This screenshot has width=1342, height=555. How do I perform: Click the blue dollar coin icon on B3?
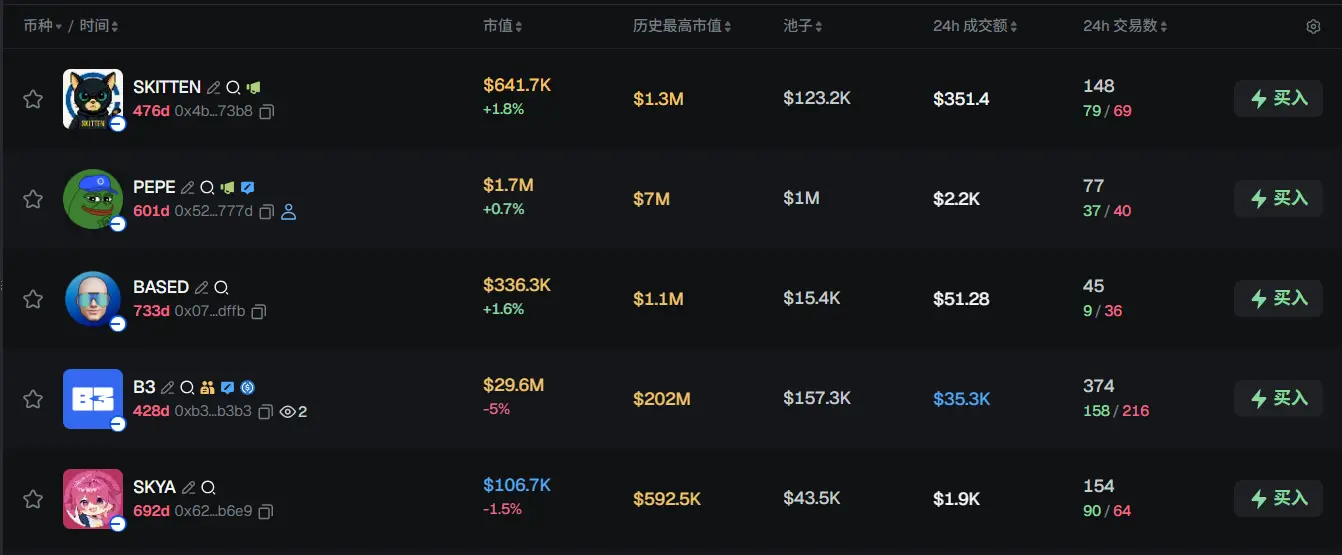[x=248, y=388]
